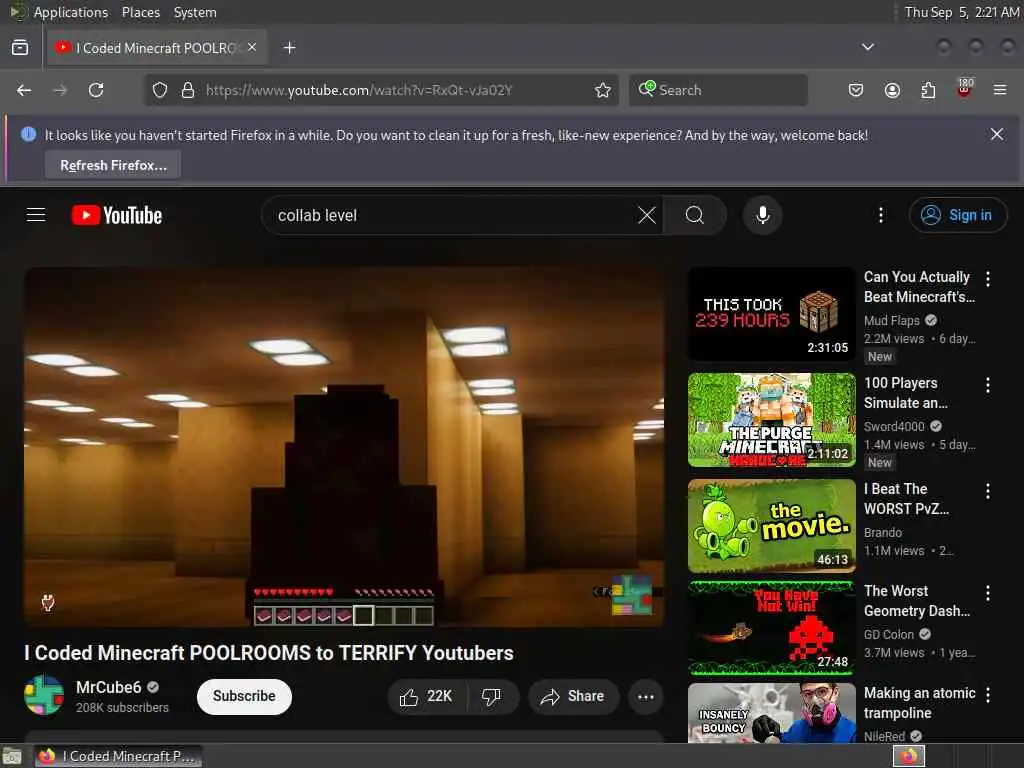Viewport: 1024px width, 768px height.
Task: Click GD Colon channel name
Action: [889, 634]
